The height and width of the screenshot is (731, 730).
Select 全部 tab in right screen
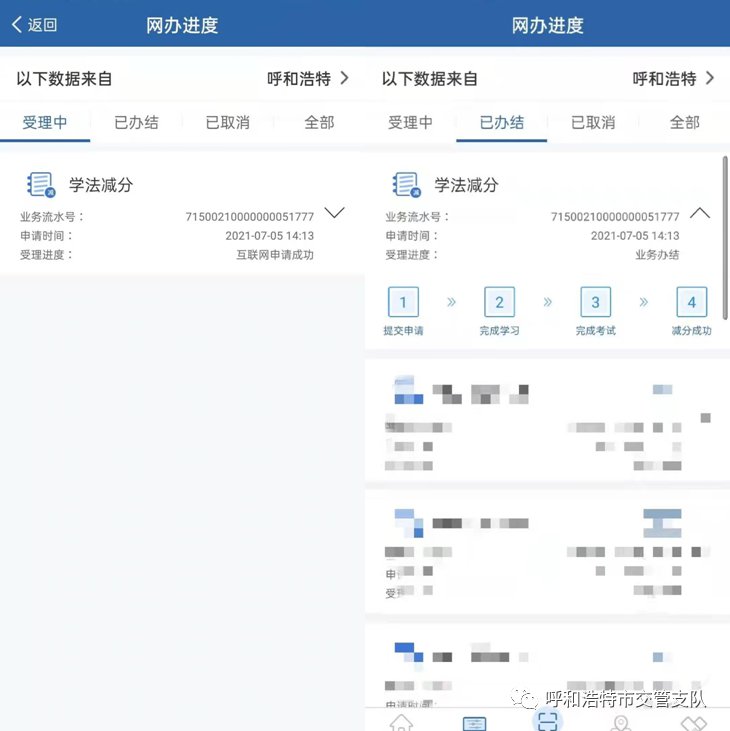click(684, 123)
